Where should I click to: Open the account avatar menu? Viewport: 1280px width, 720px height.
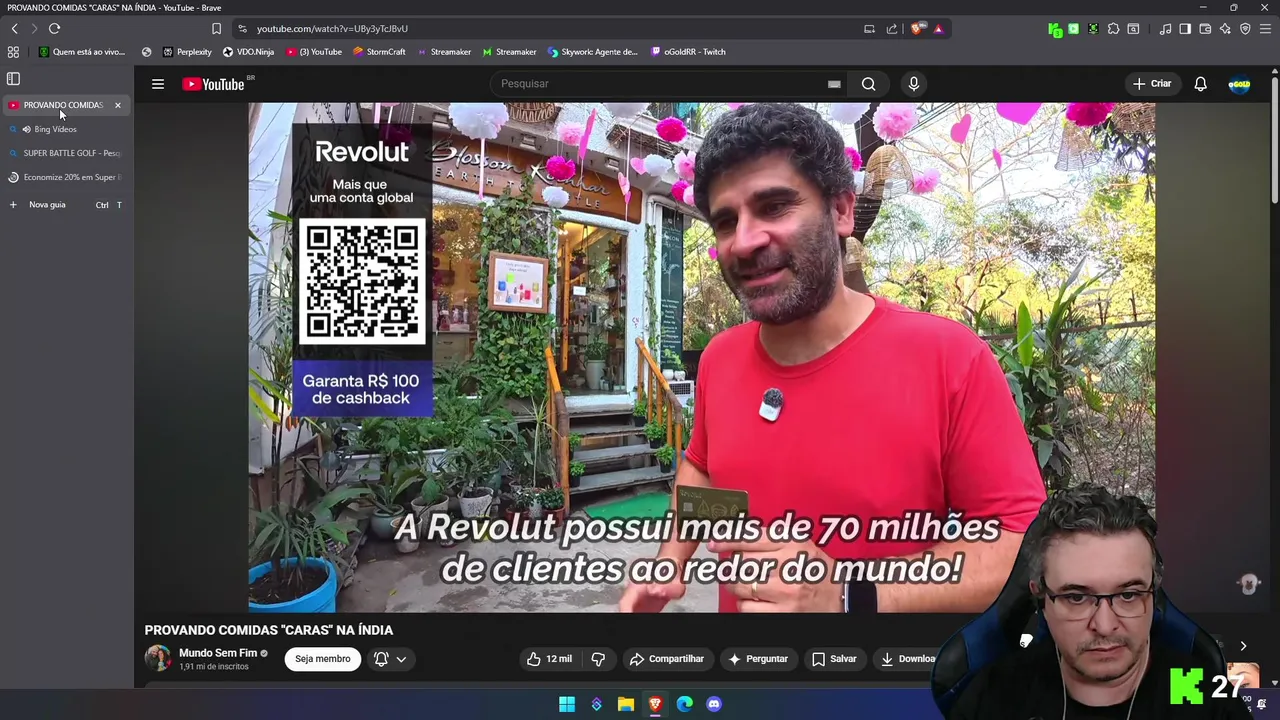pyautogui.click(x=1239, y=84)
